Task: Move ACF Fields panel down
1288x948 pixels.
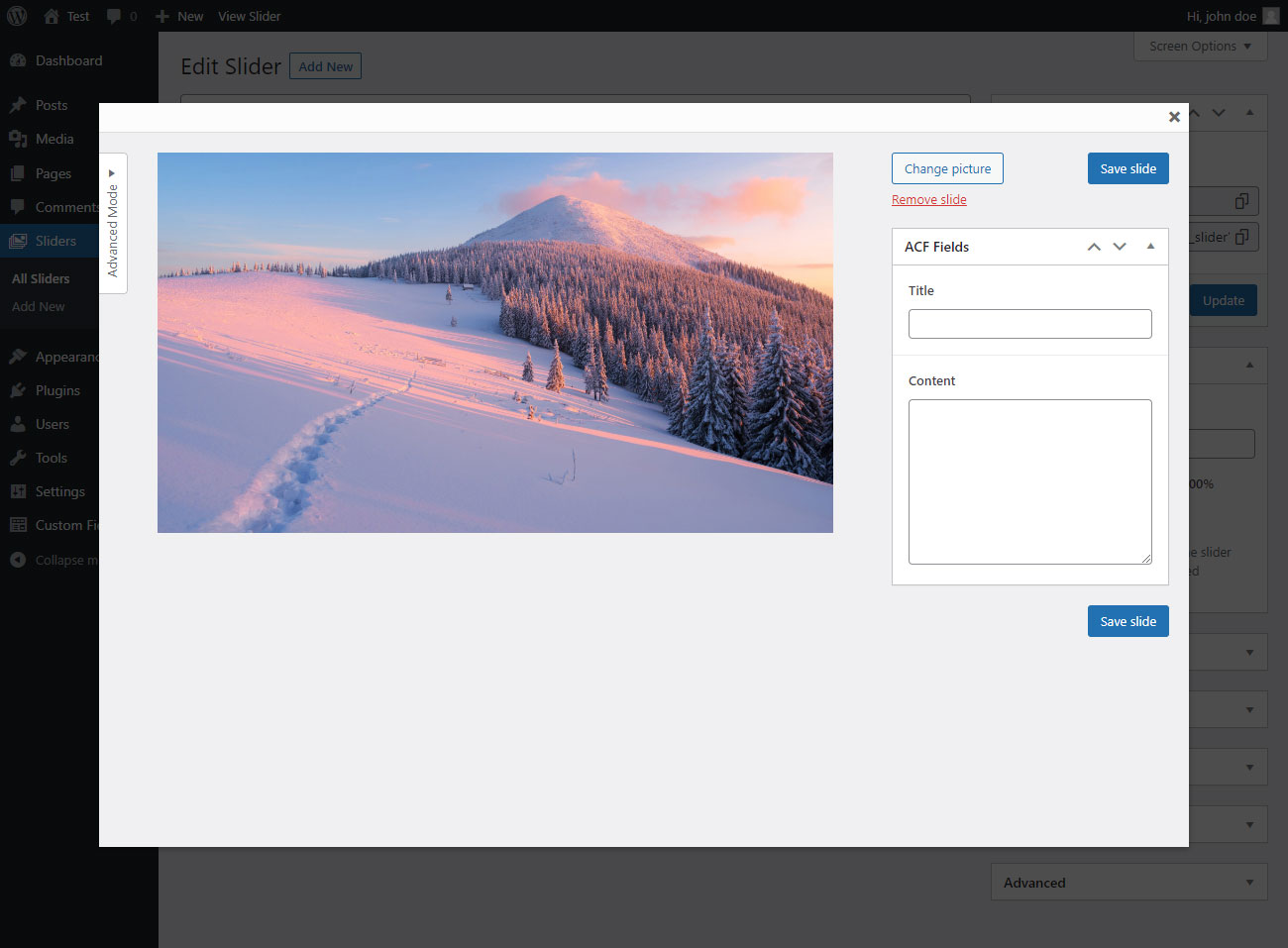Action: [x=1120, y=247]
